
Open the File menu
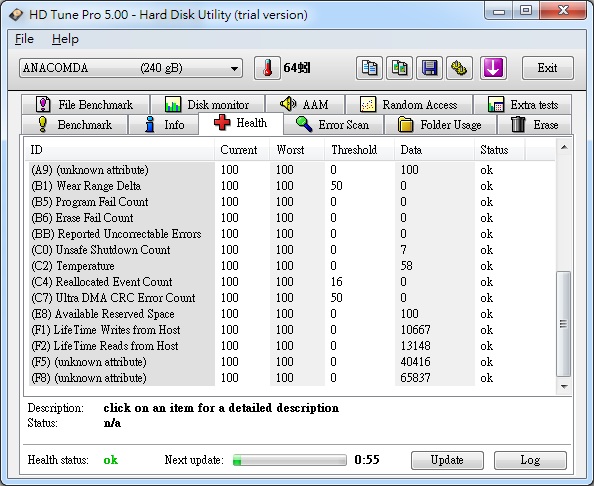pos(24,39)
